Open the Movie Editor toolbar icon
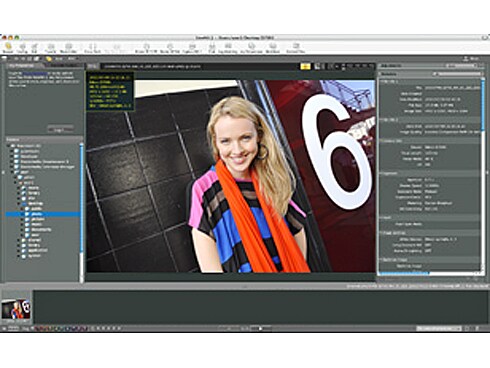 tap(68, 48)
